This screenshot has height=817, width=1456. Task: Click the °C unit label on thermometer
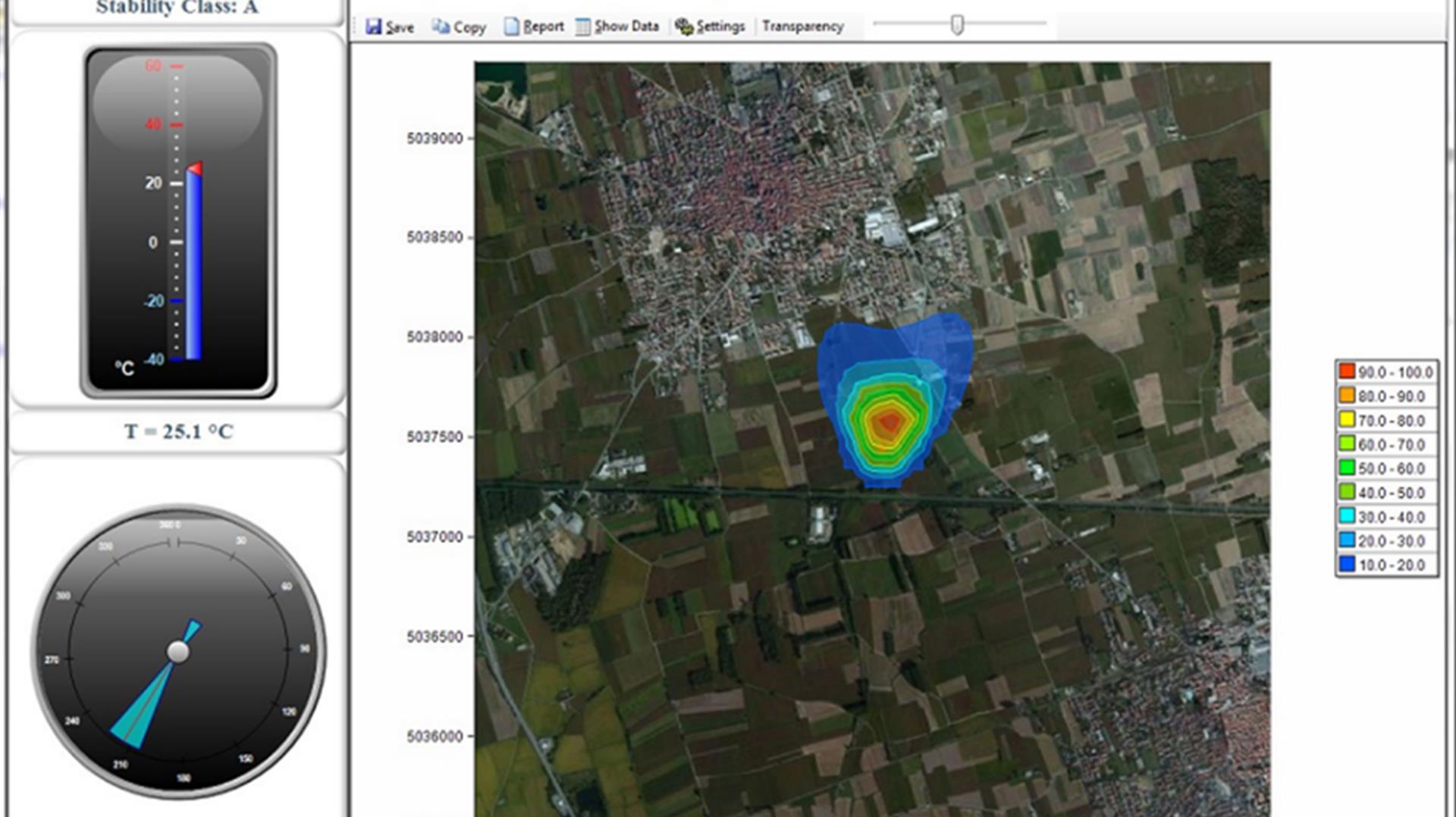(x=124, y=368)
